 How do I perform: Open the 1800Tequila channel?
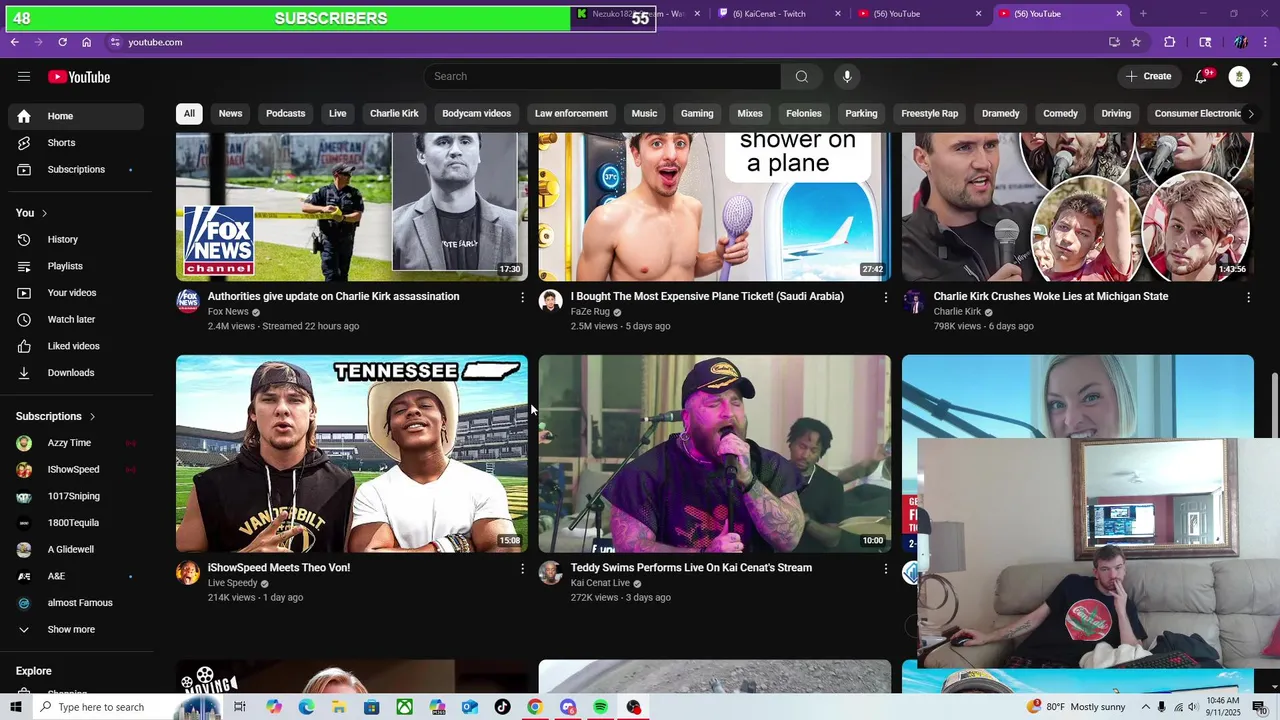(x=76, y=523)
